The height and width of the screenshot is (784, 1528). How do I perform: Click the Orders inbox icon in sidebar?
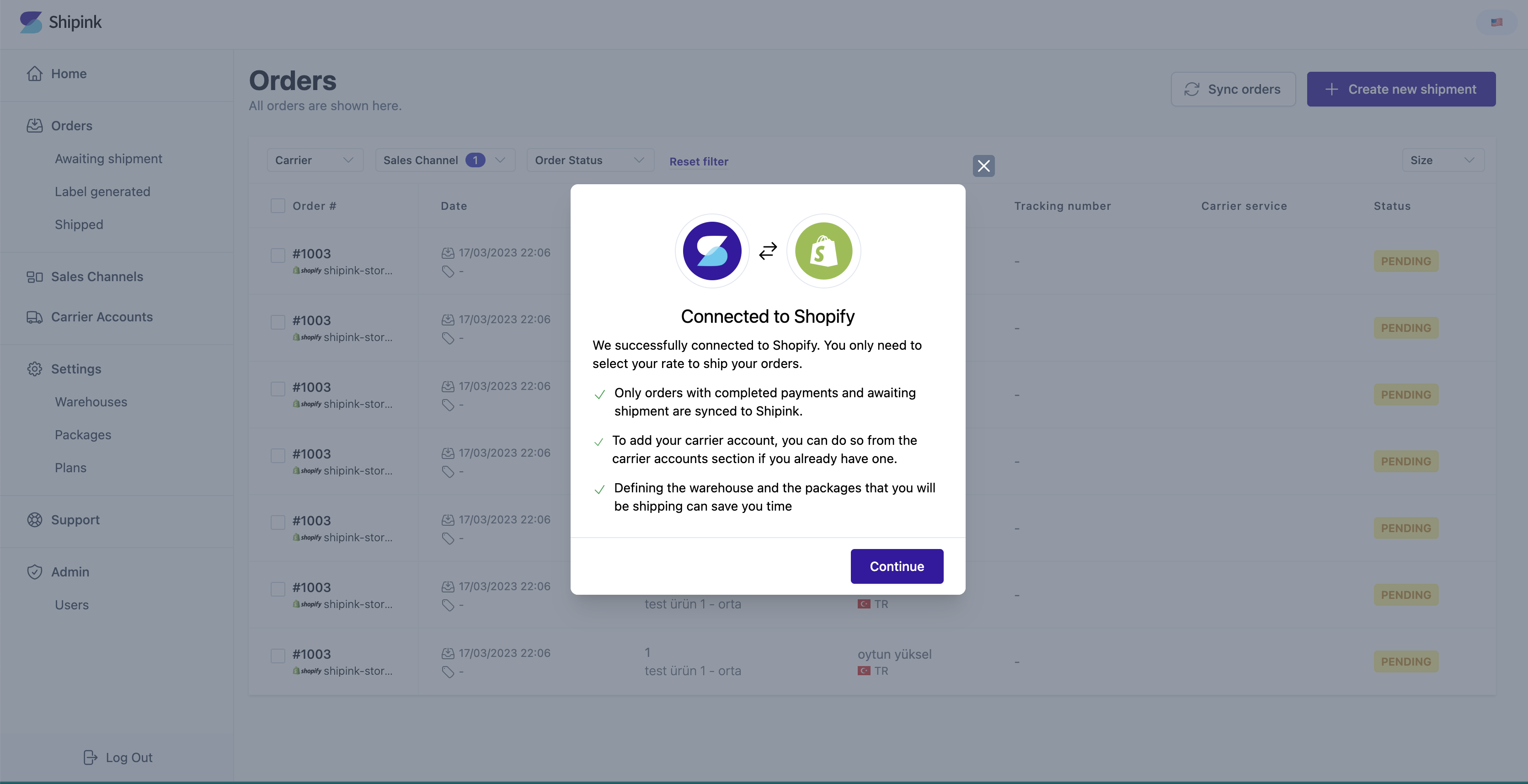(x=34, y=125)
